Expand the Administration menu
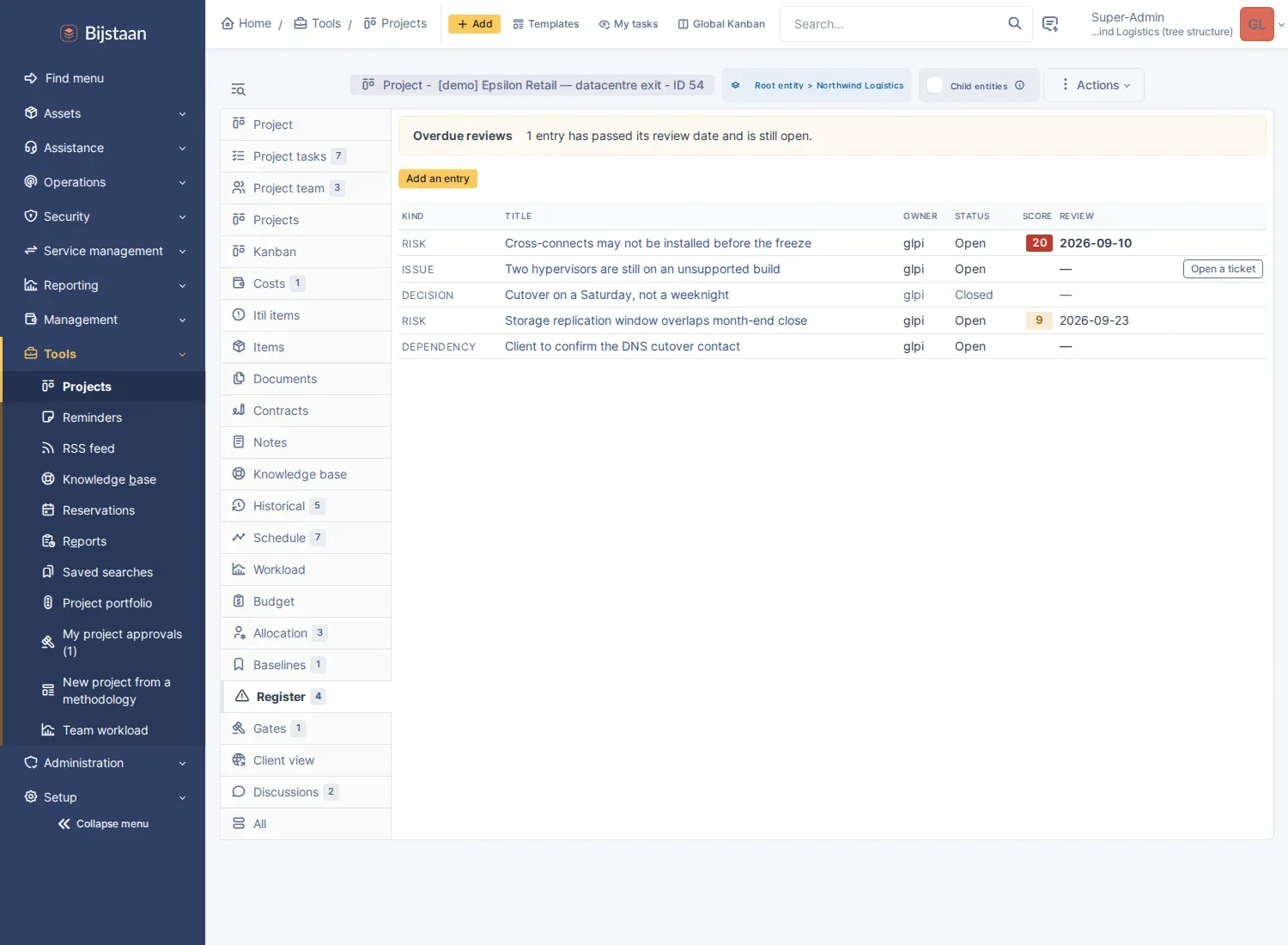 (103, 763)
